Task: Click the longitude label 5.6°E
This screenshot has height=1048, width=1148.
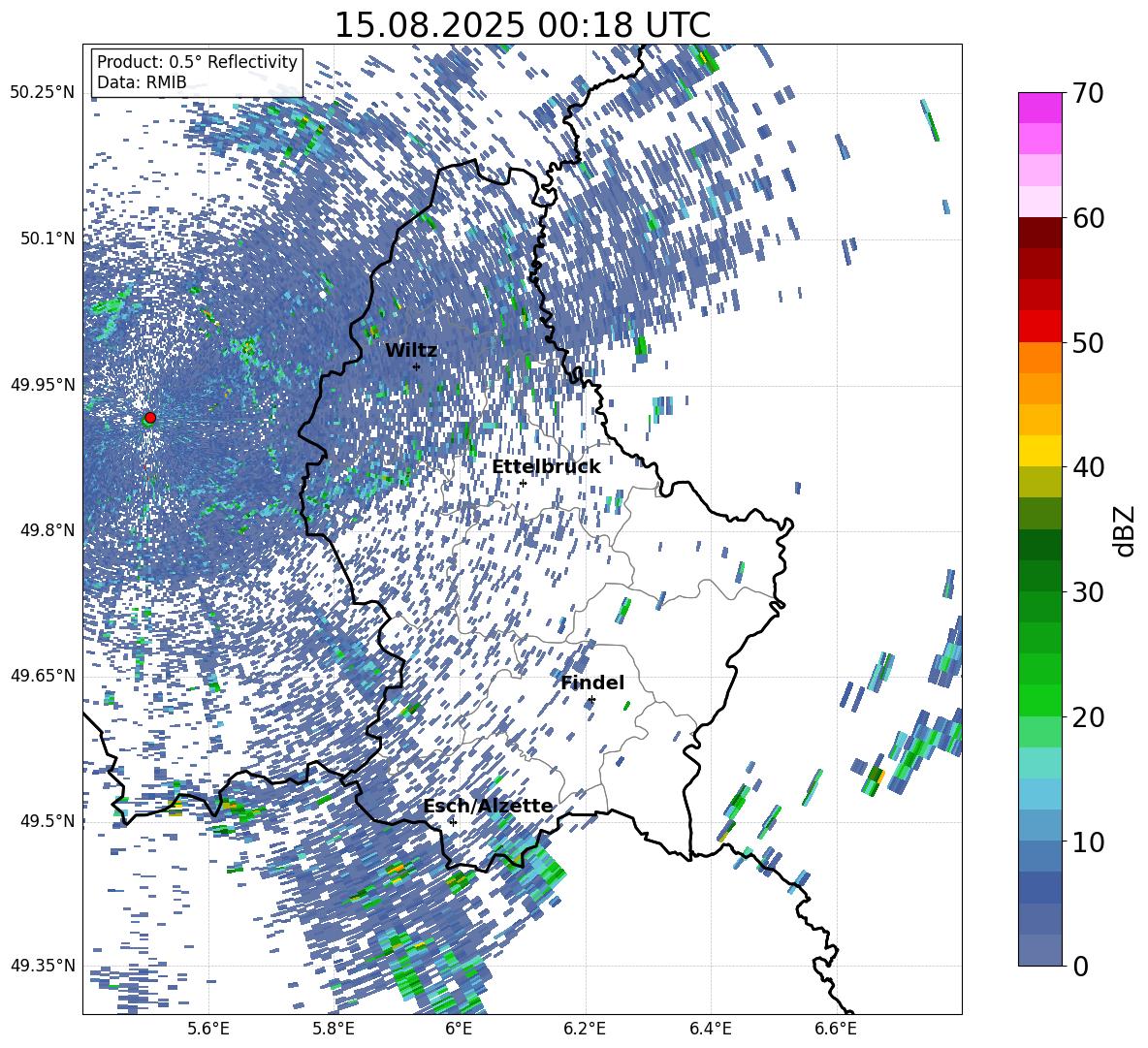Action: [207, 1029]
